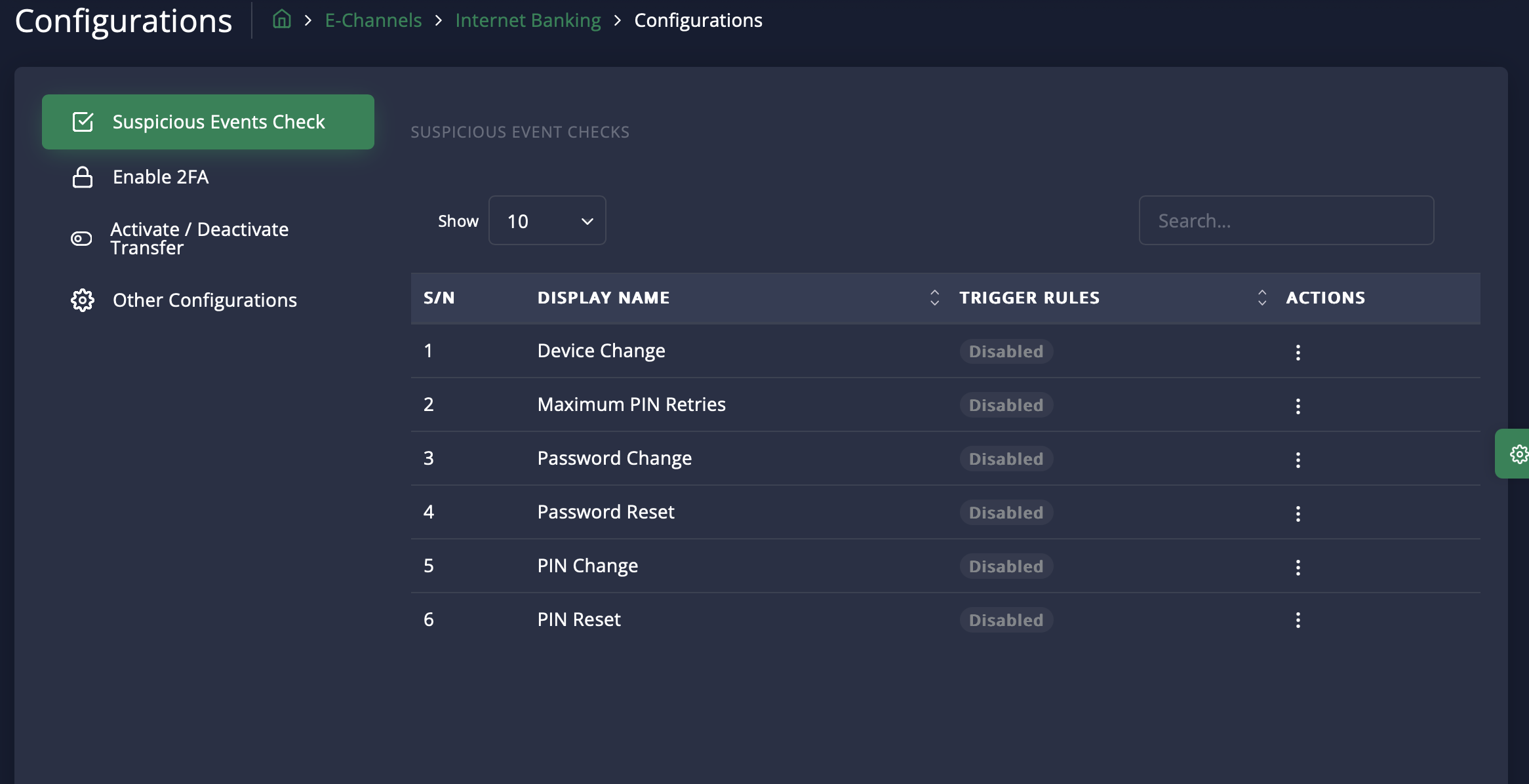The image size is (1529, 784).
Task: Click the Disabled badge for Device Change
Action: (1006, 351)
